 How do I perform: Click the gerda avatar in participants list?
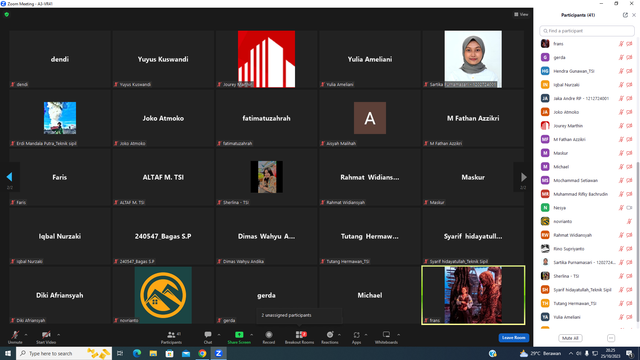point(545,58)
